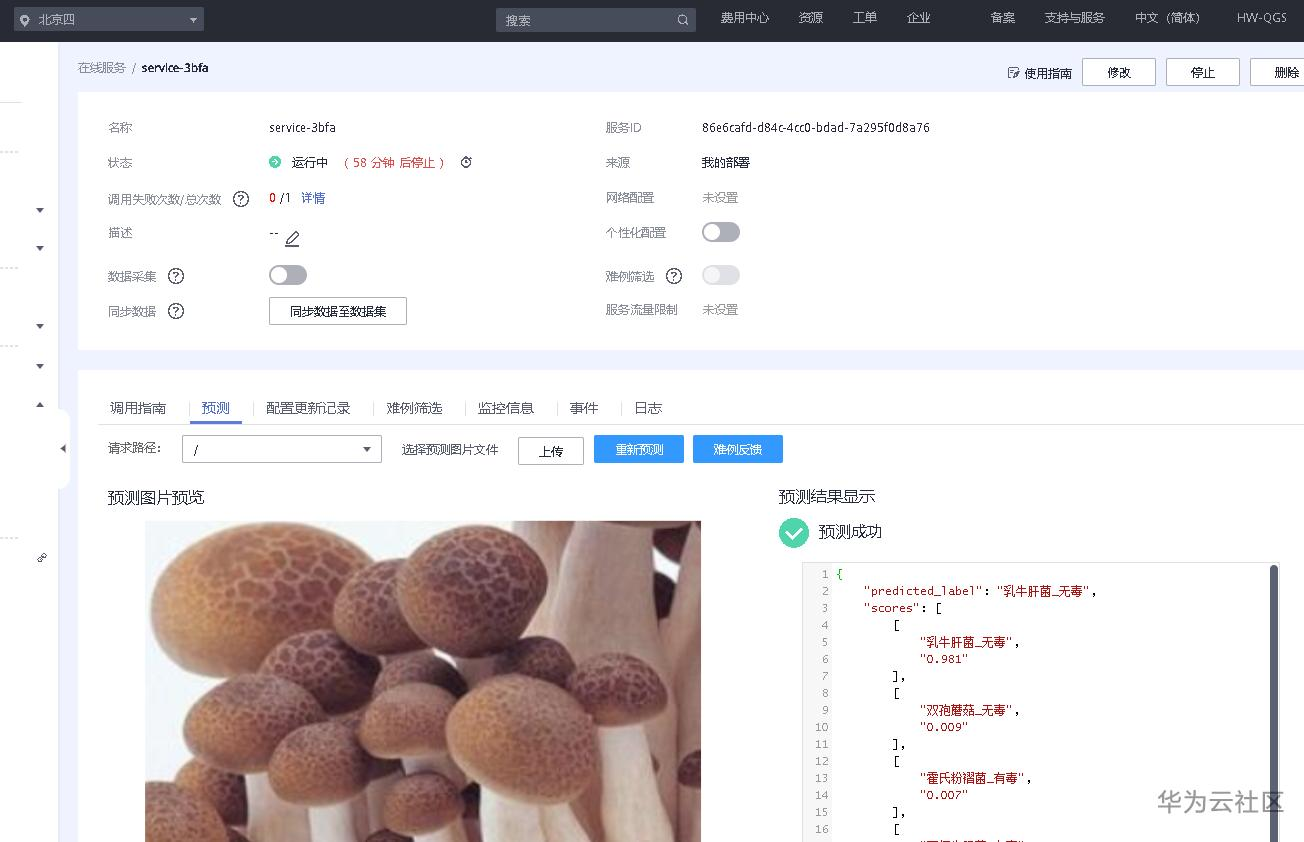
Task: Go to 在线服务 via breadcrumb
Action: tap(102, 68)
